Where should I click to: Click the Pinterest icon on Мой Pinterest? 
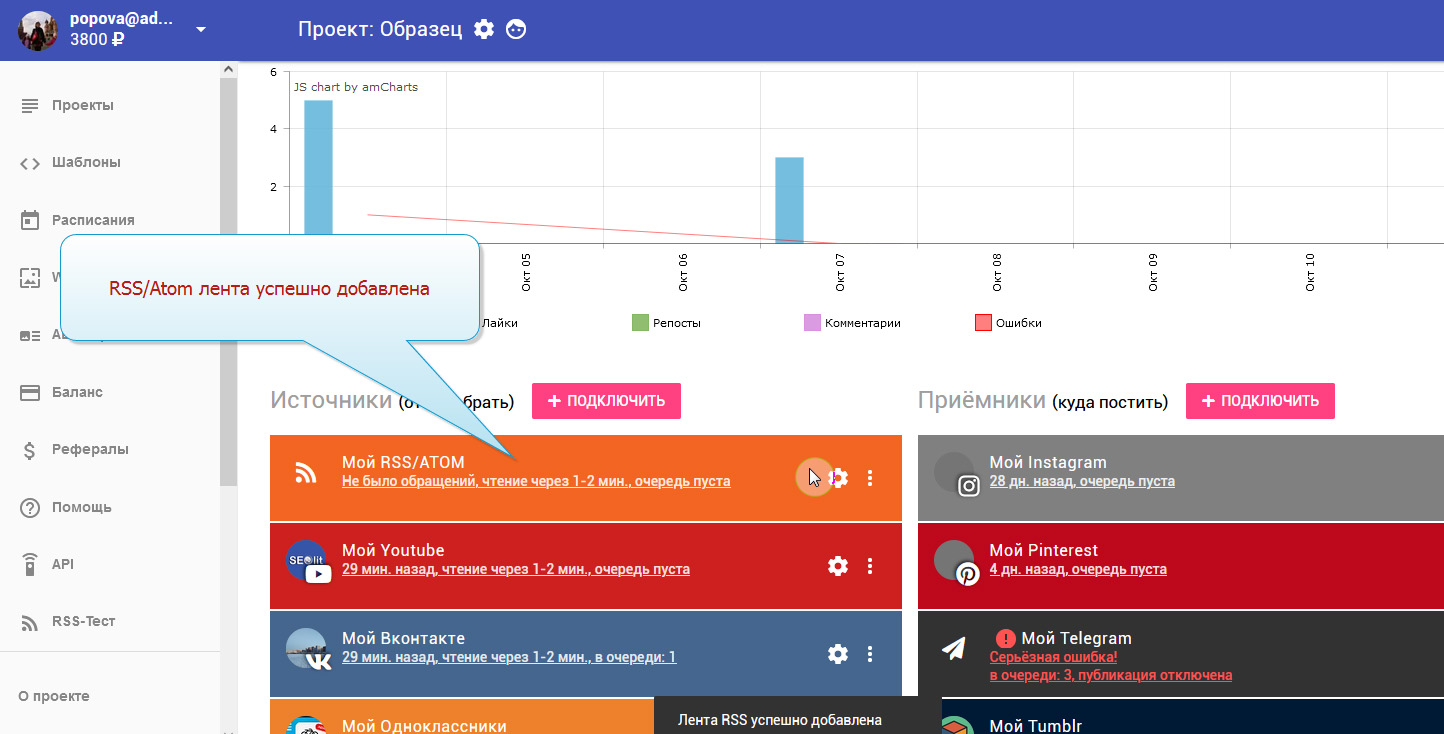coord(967,574)
